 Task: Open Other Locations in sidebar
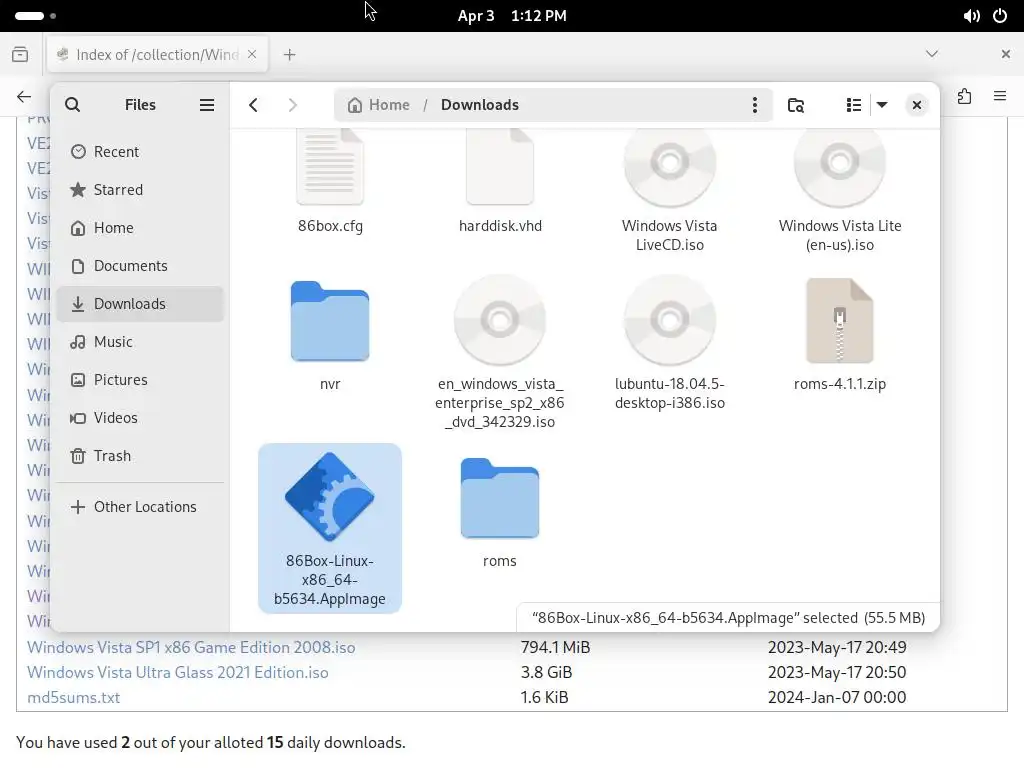coord(140,507)
